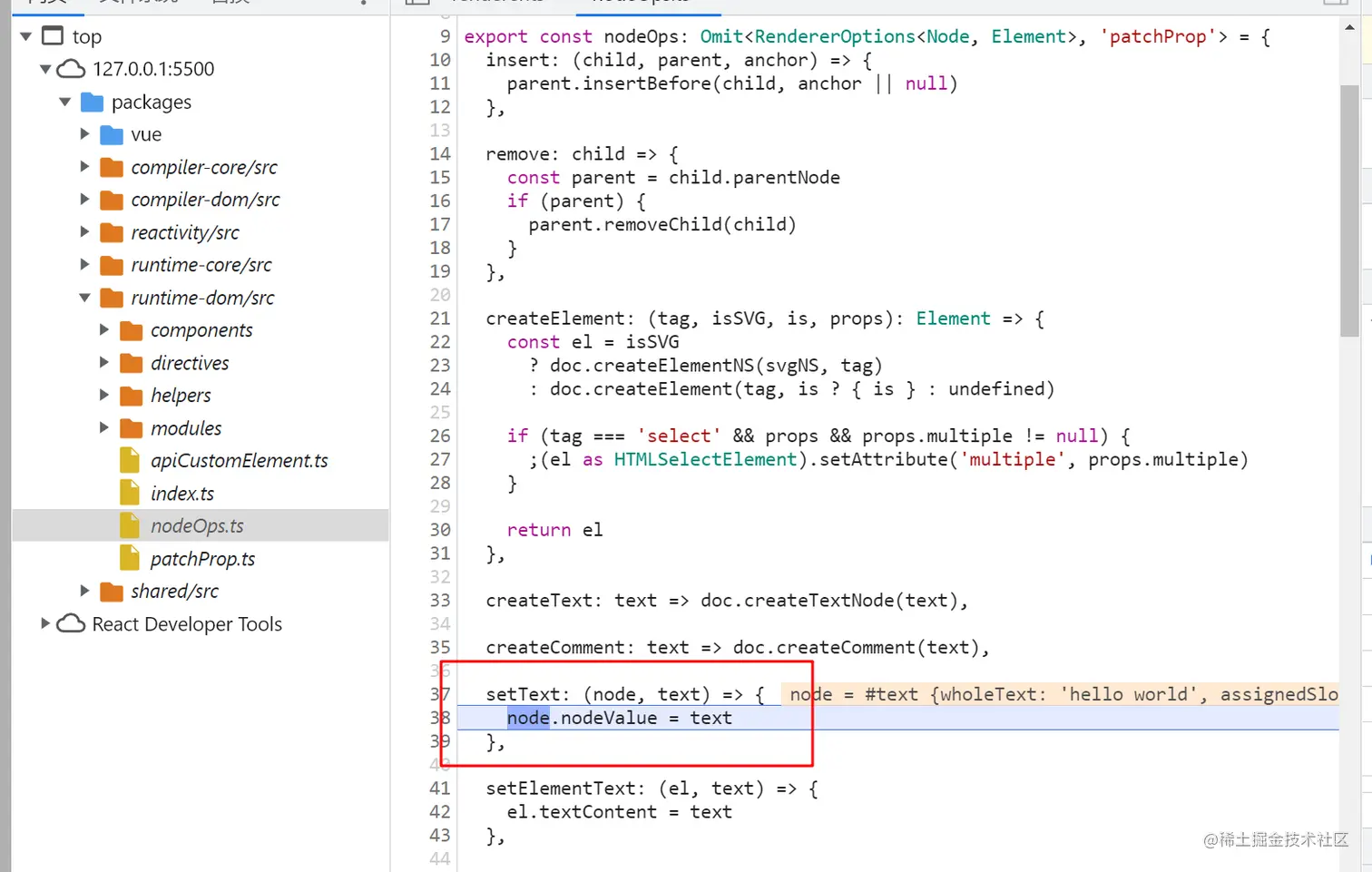Click 'createTextNode' on line 33
Screen dimensions: 1372x872
tap(819, 601)
